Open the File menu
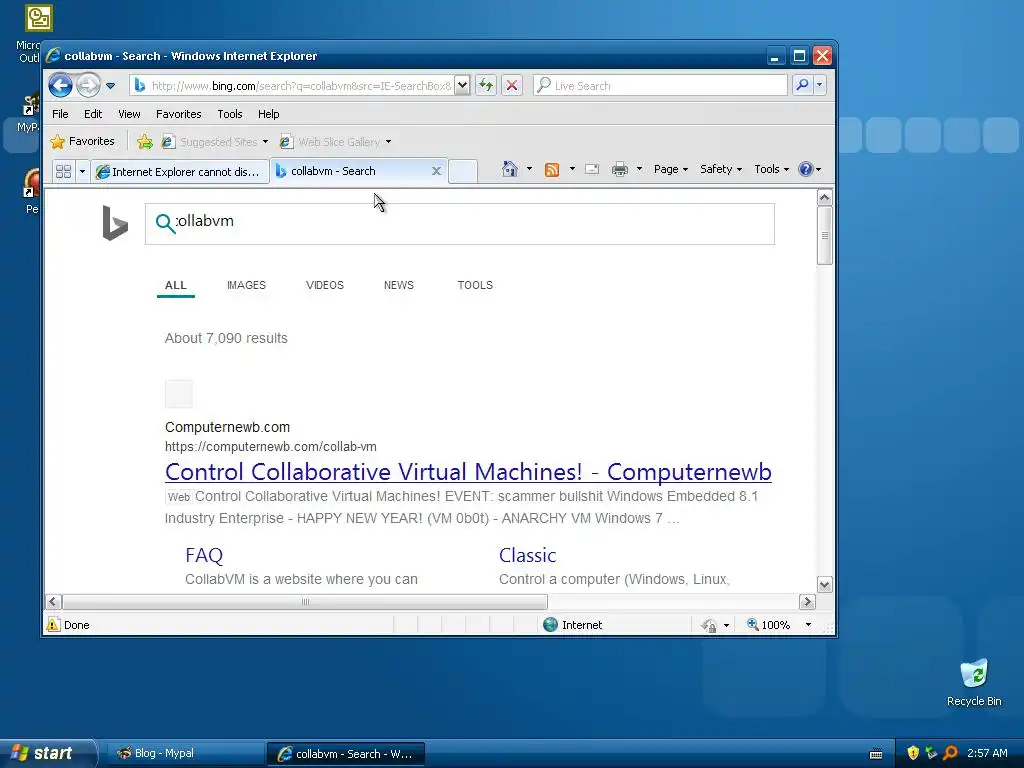Image resolution: width=1024 pixels, height=768 pixels. coord(60,114)
